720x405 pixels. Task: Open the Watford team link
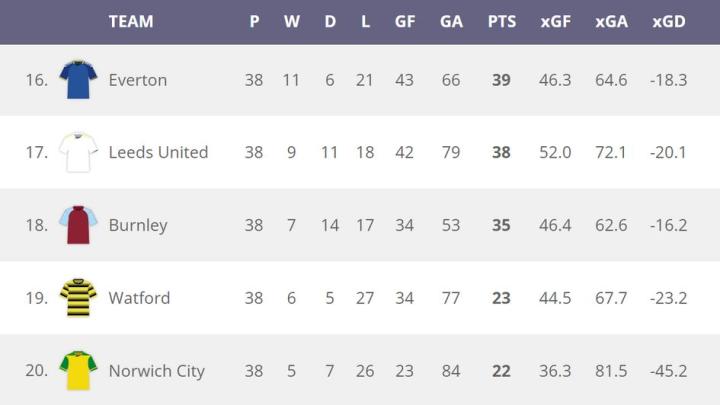point(139,298)
